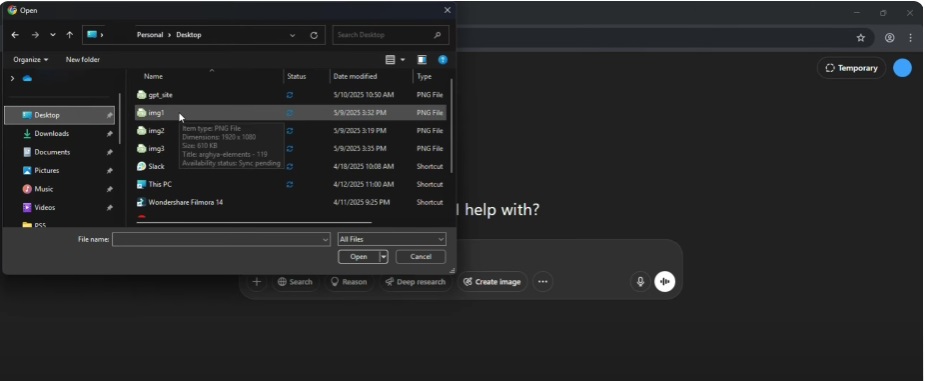This screenshot has height=381, width=925.
Task: Sort files by Name column
Action: pos(153,76)
